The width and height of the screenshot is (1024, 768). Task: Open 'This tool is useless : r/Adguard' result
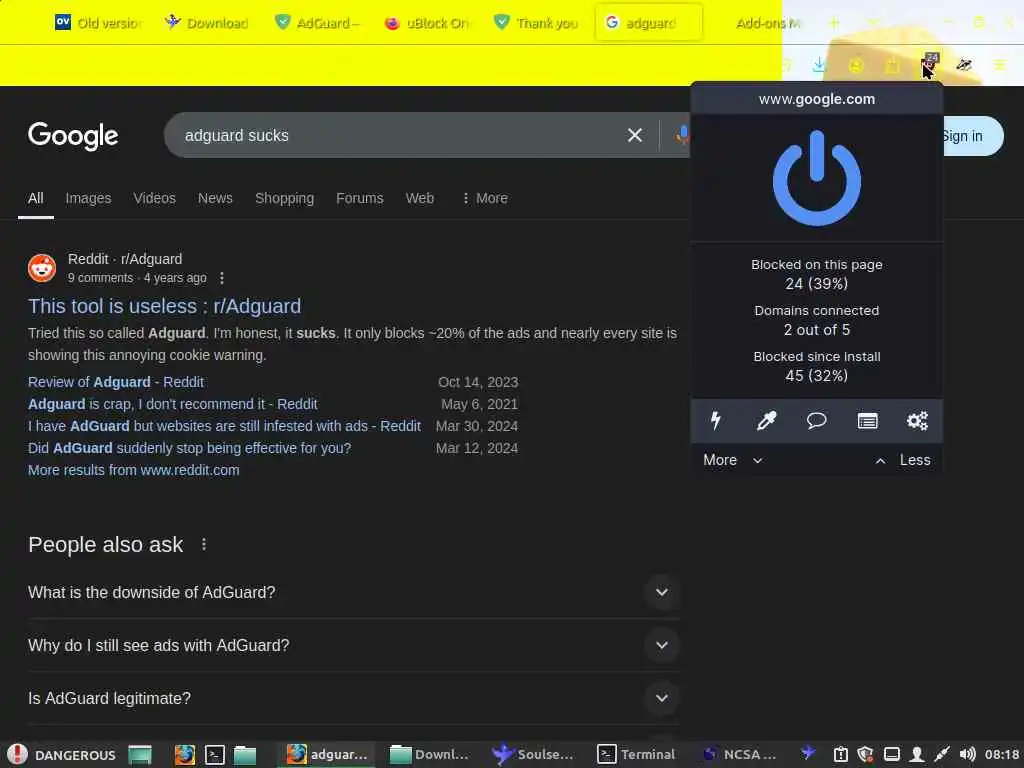(165, 306)
